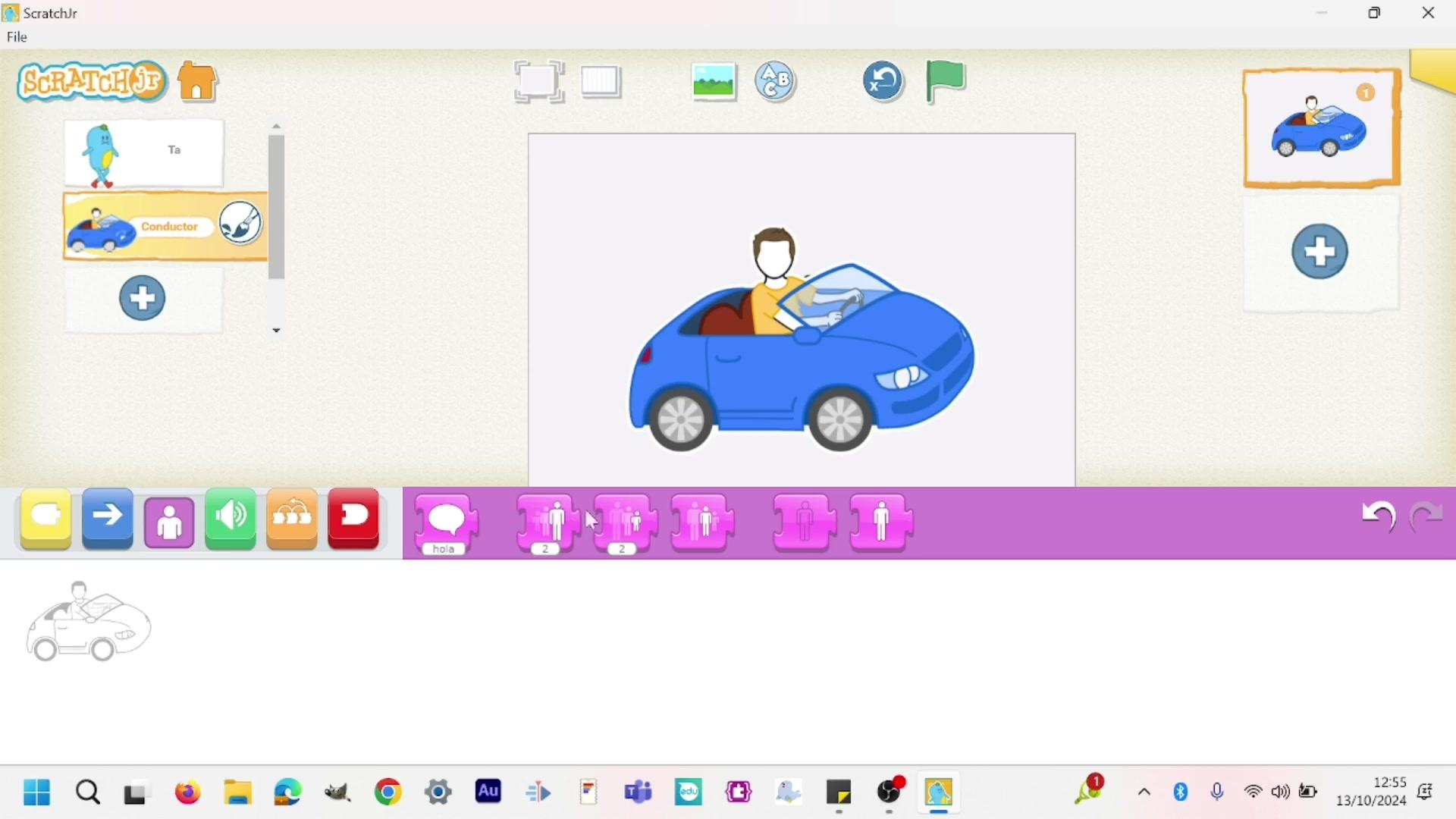Open the change background picker
This screenshot has width=1456, height=819.
[x=714, y=81]
